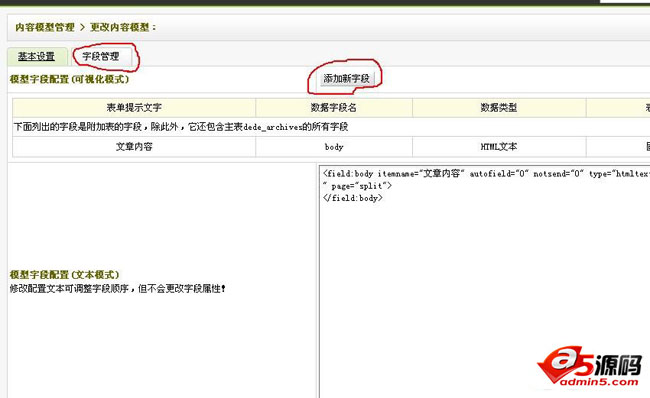Click the 数据类型 column header
Screen dimensions: 650x398
(499, 108)
